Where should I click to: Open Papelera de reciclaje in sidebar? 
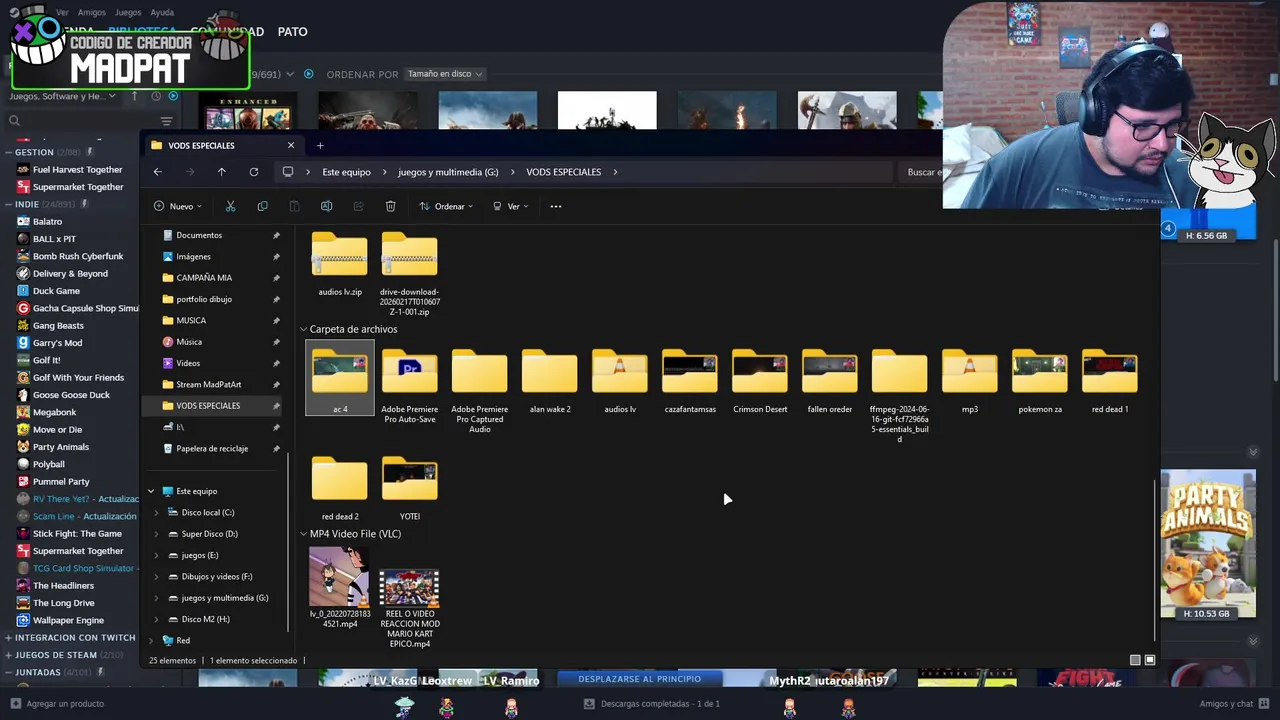click(x=212, y=448)
